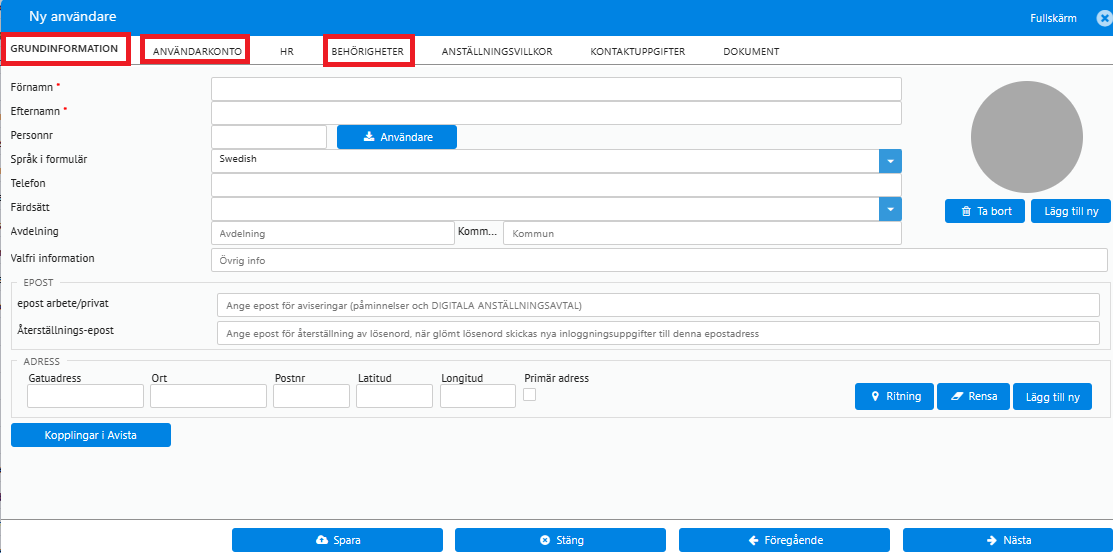Click Lägg till ny in the address section
Image resolution: width=1113 pixels, height=553 pixels.
[x=1053, y=397]
